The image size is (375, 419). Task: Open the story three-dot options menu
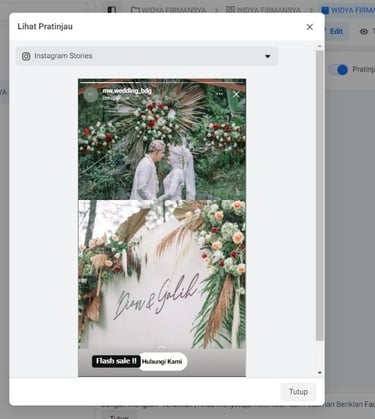219,94
